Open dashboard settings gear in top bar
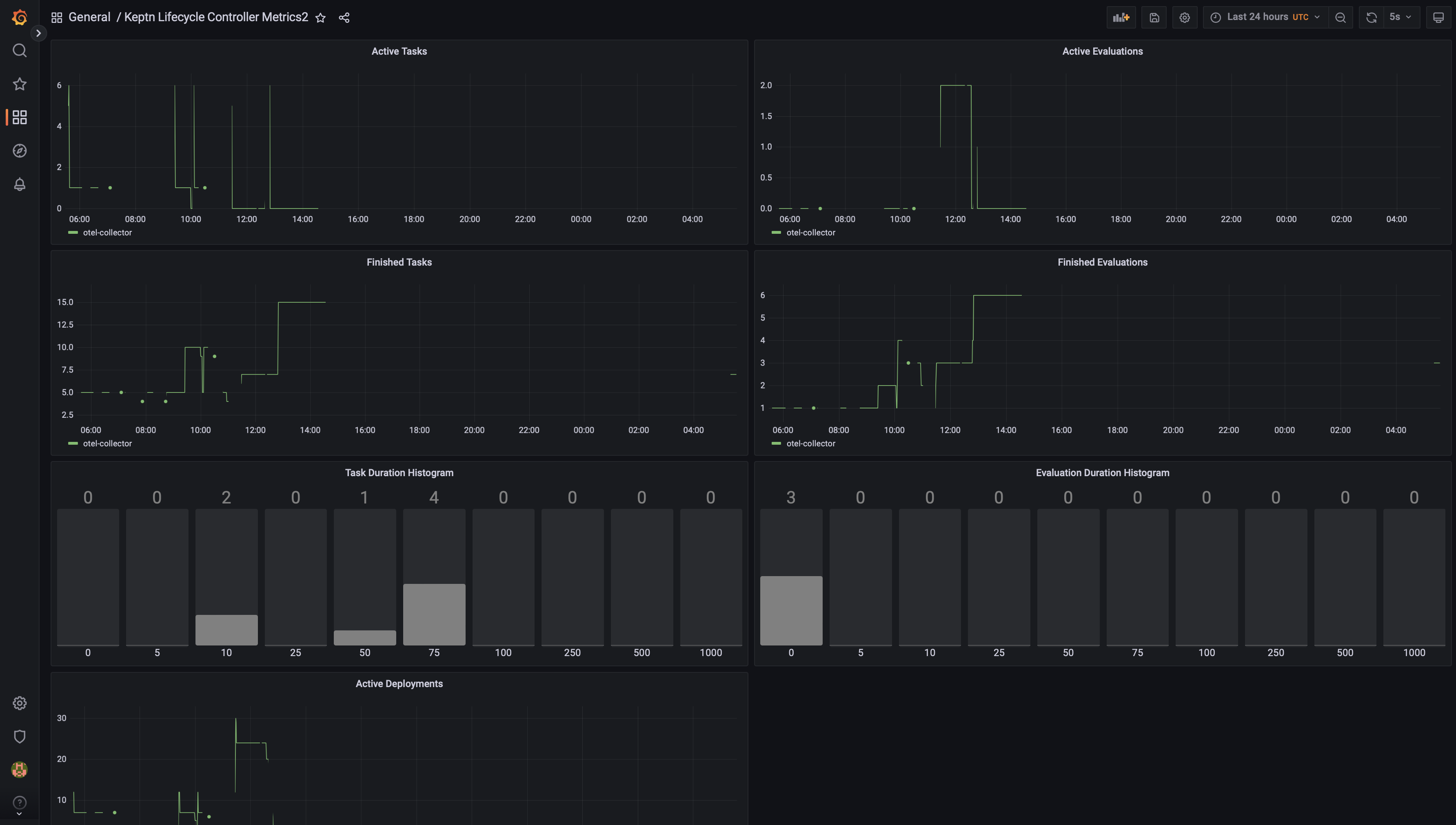The image size is (1456, 825). point(1184,18)
